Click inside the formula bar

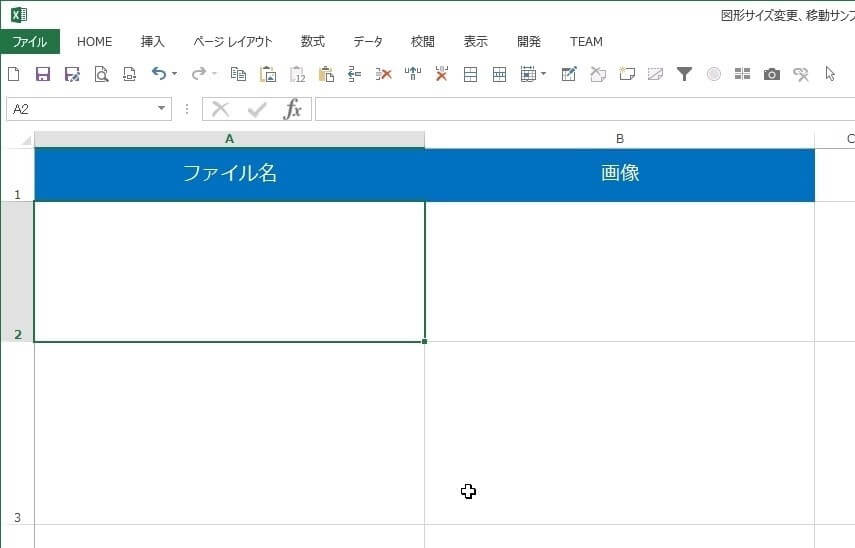pos(580,109)
